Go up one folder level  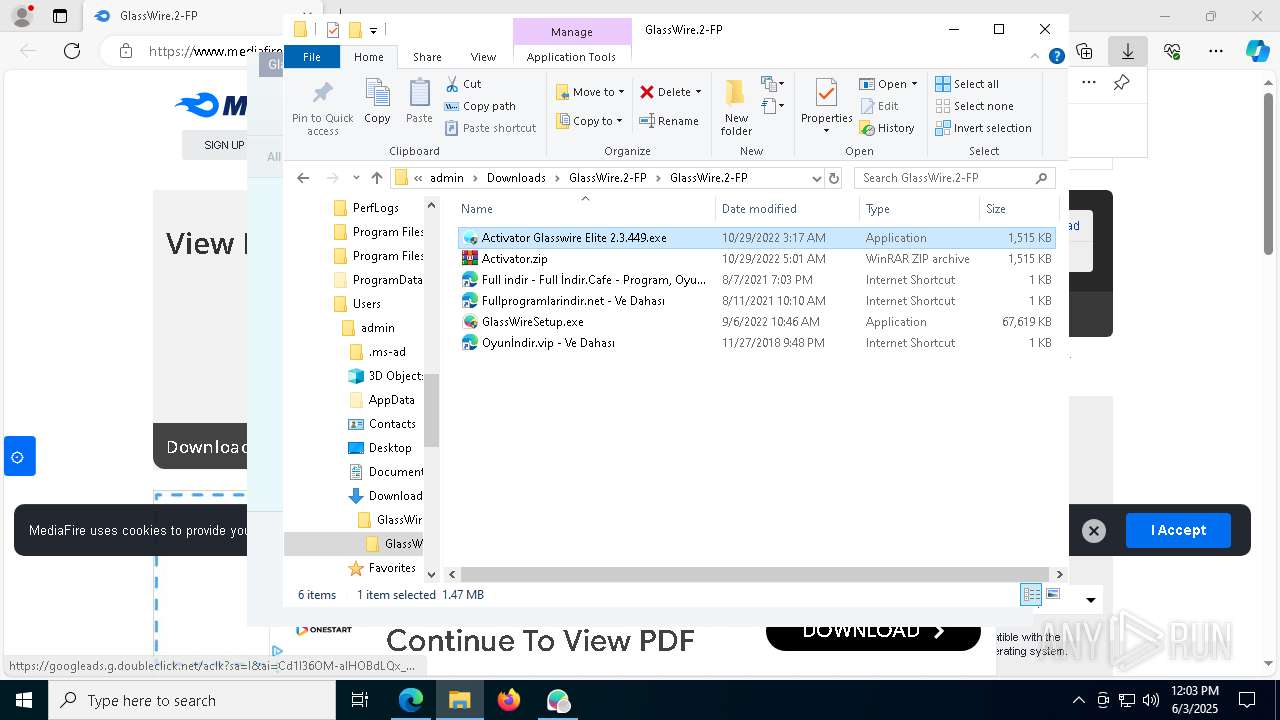pyautogui.click(x=376, y=178)
